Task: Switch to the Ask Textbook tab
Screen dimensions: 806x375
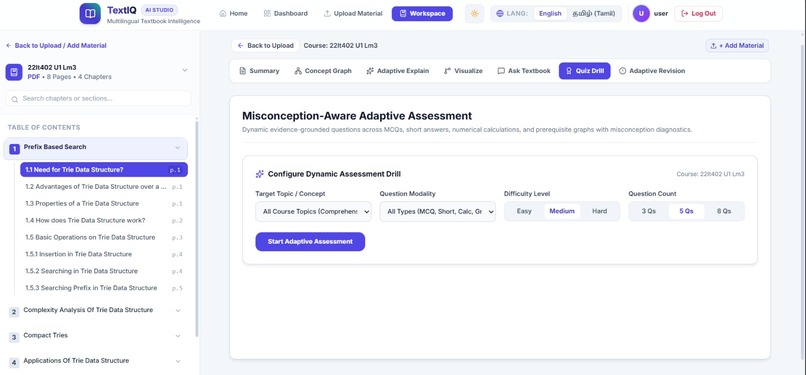Action: pos(524,71)
